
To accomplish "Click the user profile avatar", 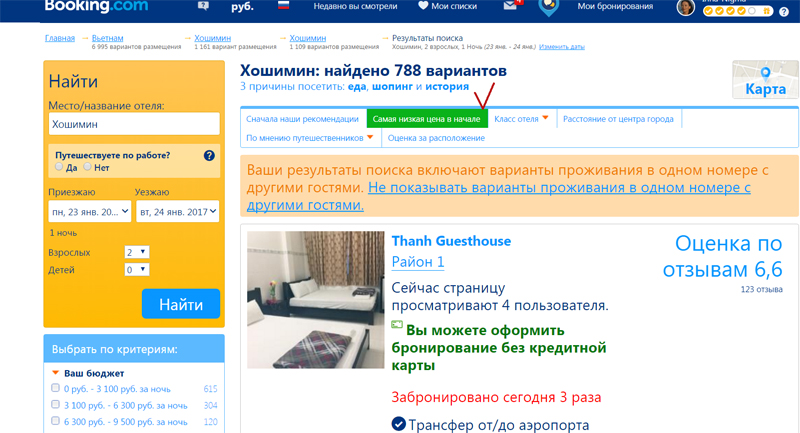I will point(685,7).
